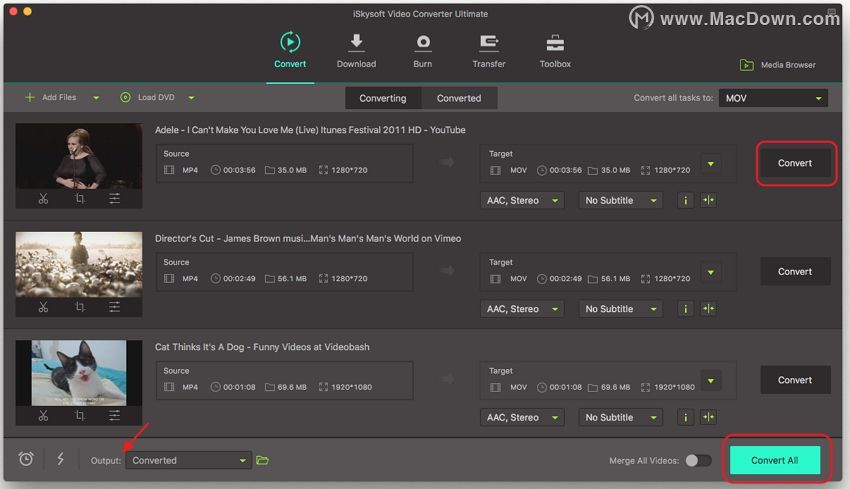Open audio track dropdown for Adele video

[522, 201]
